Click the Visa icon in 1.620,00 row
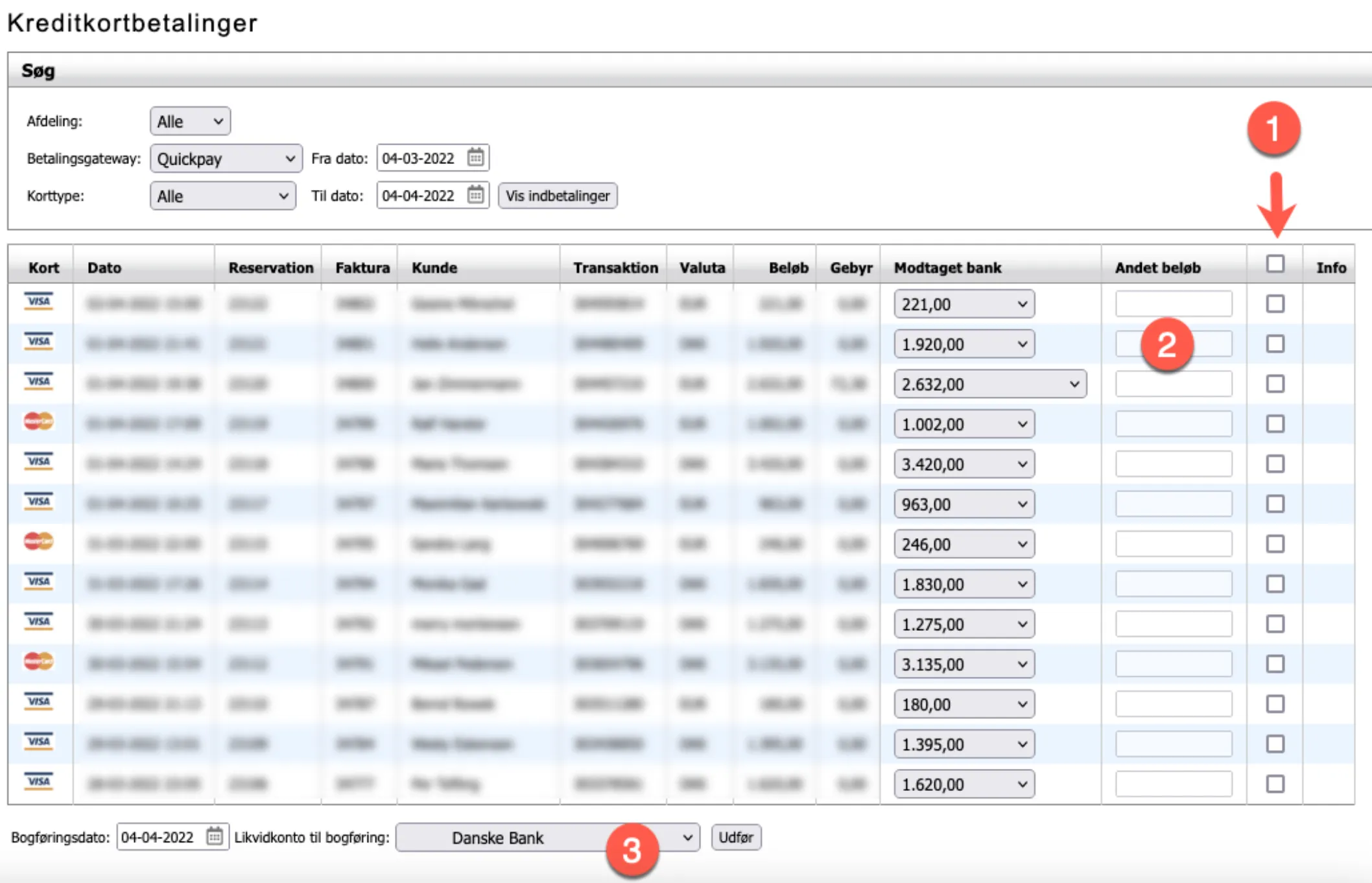1372x883 pixels. pos(39,782)
